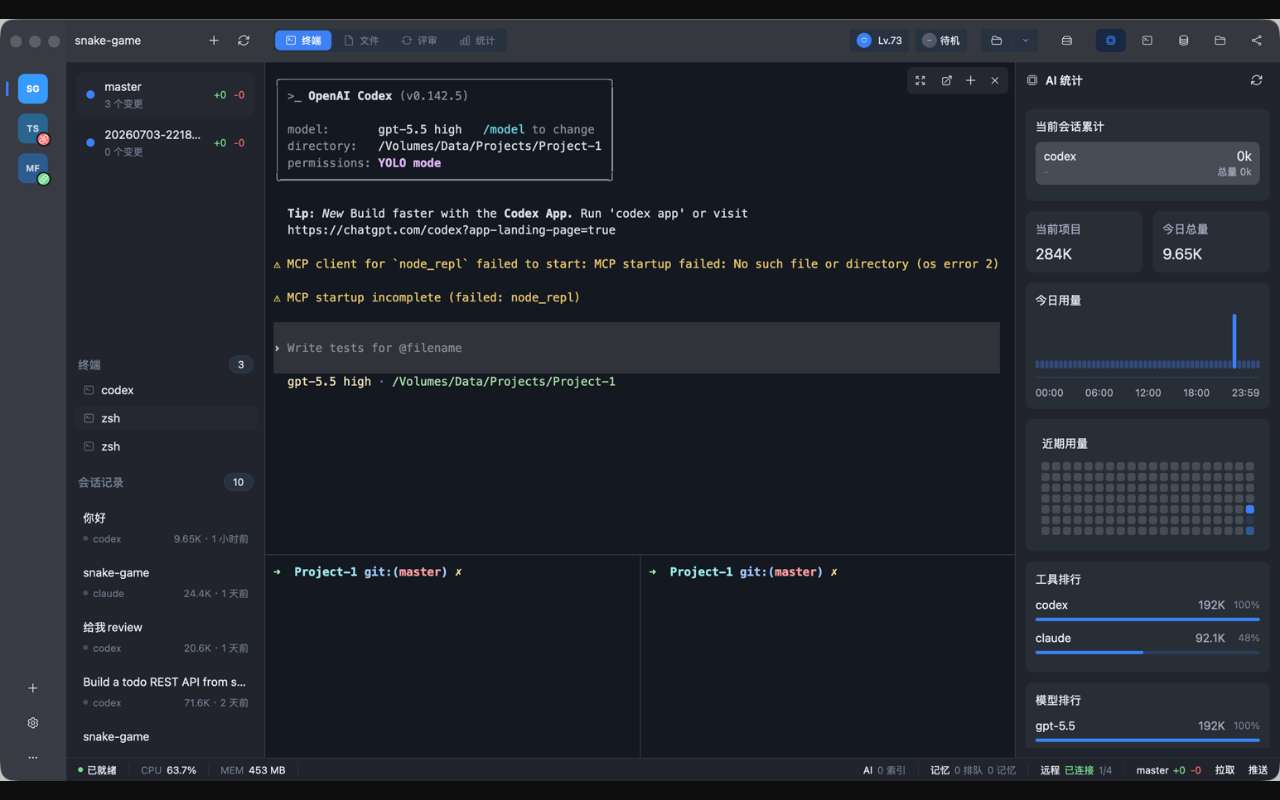Viewport: 1280px width, 800px height.
Task: Select the codex terminal entry
Action: point(165,390)
